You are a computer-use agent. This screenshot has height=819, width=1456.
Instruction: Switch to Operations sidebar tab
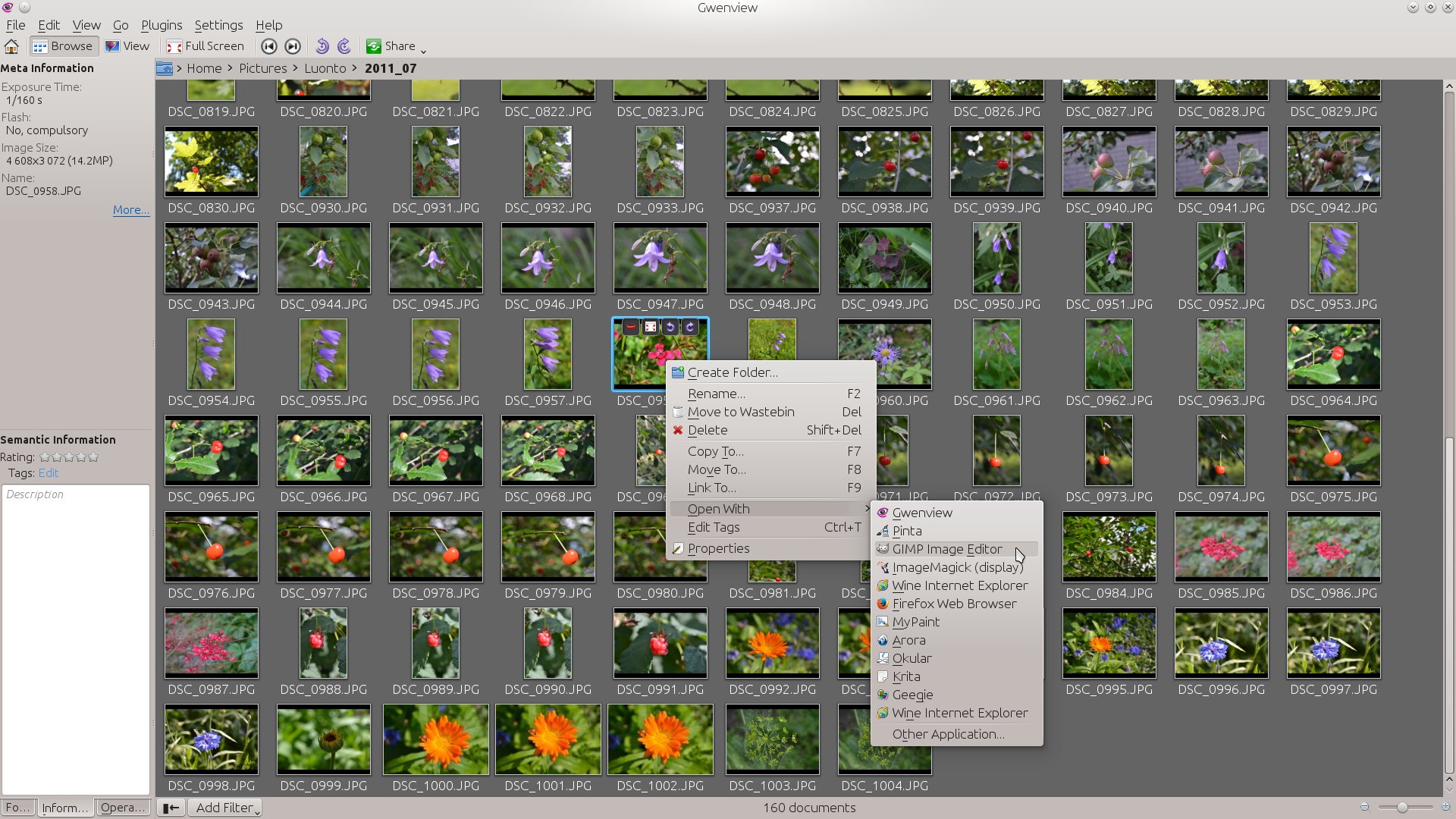click(123, 808)
